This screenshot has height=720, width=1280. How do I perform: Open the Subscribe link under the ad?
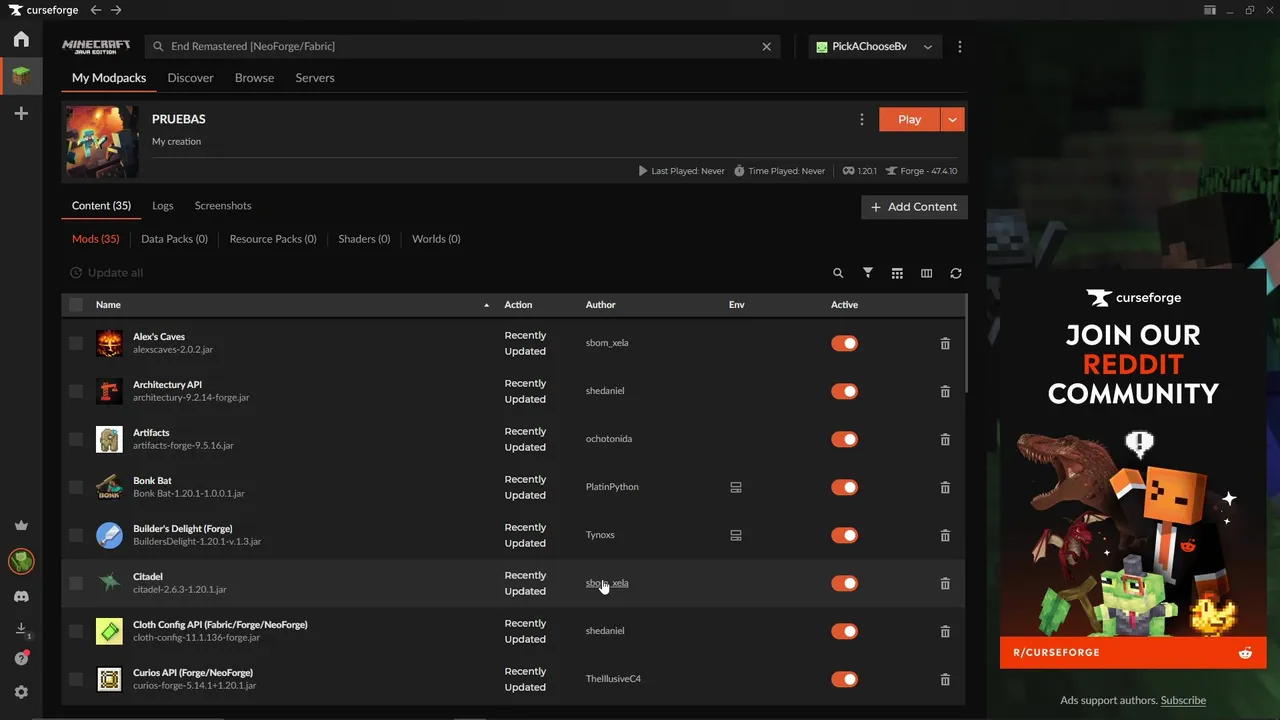[1183, 700]
